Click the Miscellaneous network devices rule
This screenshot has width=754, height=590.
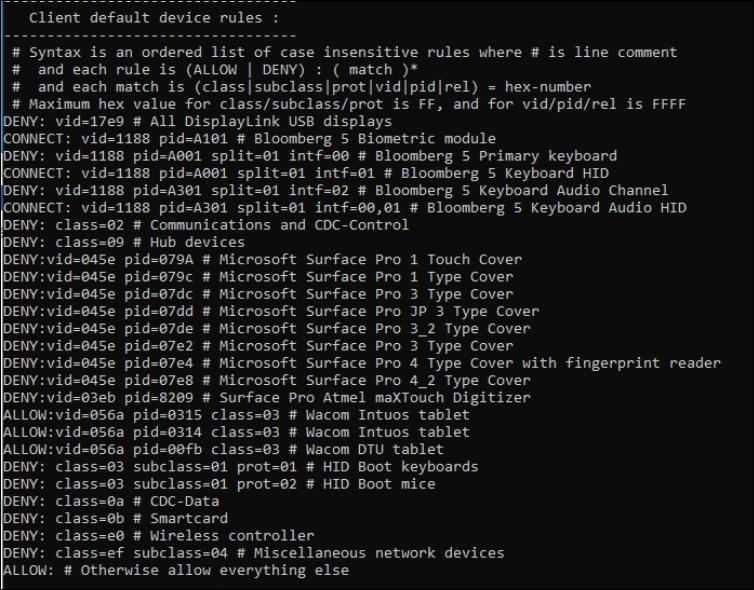point(253,553)
